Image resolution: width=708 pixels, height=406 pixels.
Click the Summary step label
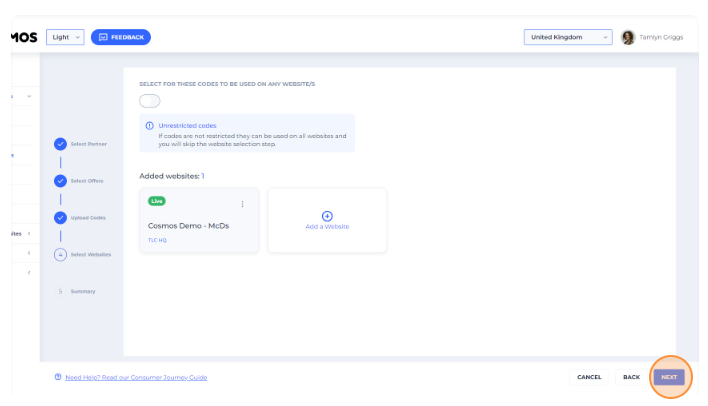click(83, 291)
